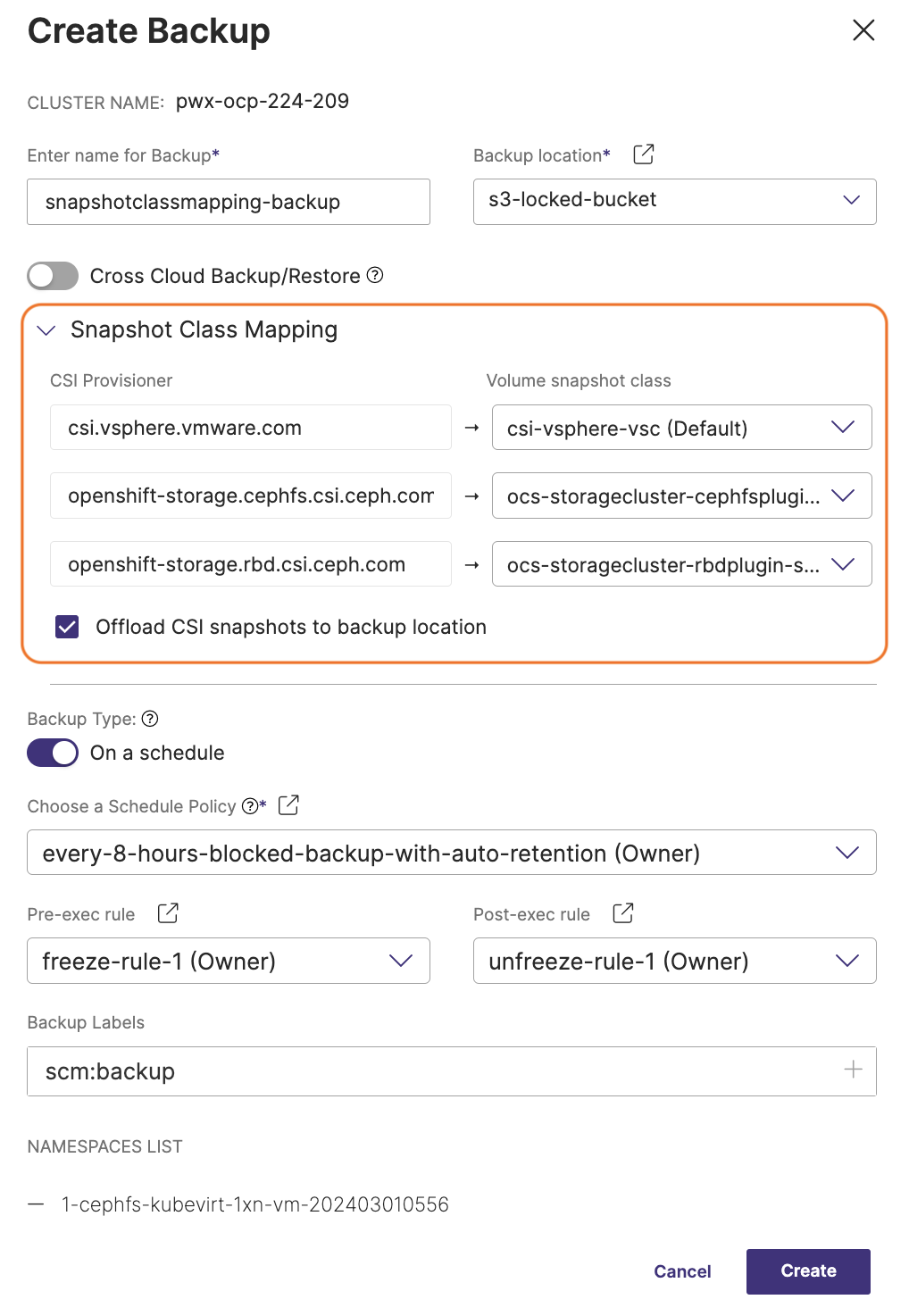The height and width of the screenshot is (1316, 909).
Task: Uncheck Offload CSI snapshots to backup location
Action: tap(67, 627)
